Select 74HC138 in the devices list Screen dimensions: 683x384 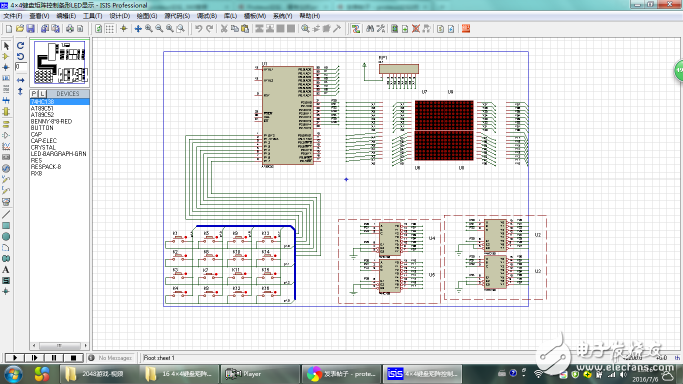[60, 101]
